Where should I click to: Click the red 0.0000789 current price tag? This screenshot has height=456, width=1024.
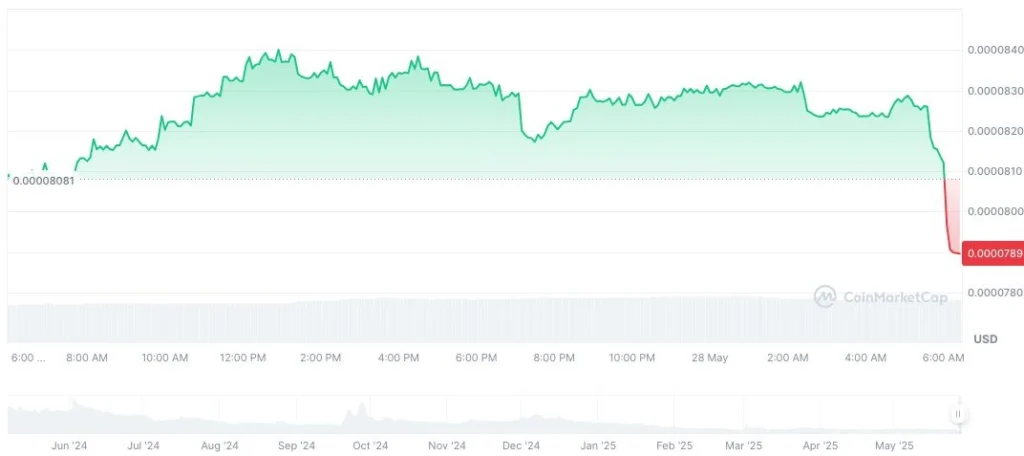[x=992, y=253]
